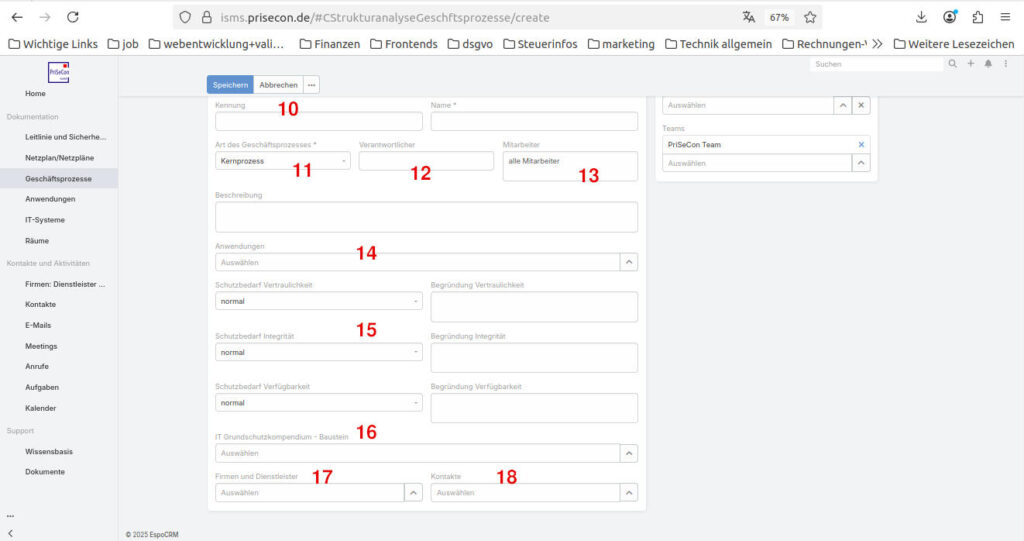This screenshot has height=541, width=1024.
Task: Open the three-dot menu next to Abbrechen
Action: (x=311, y=85)
